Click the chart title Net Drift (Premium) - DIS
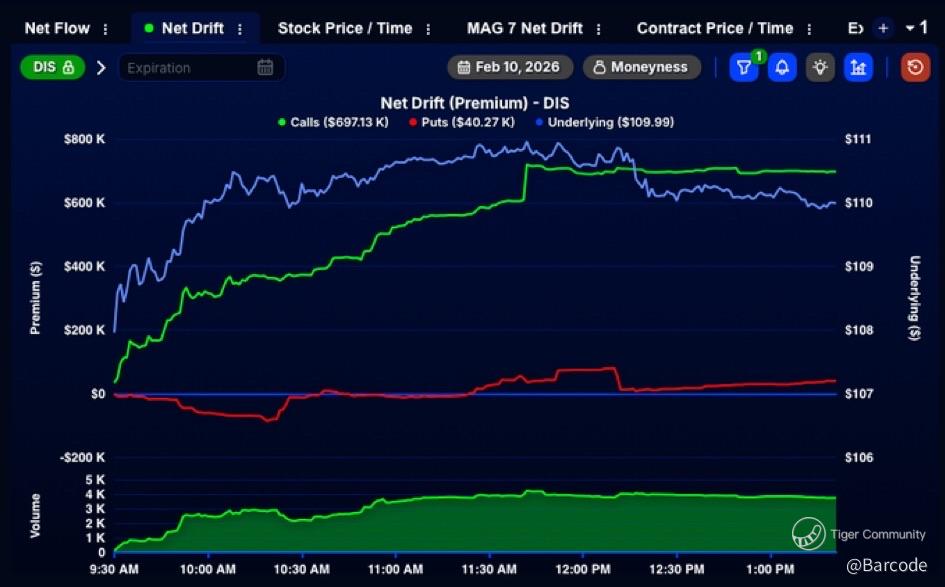The height and width of the screenshot is (587, 945). pos(475,103)
